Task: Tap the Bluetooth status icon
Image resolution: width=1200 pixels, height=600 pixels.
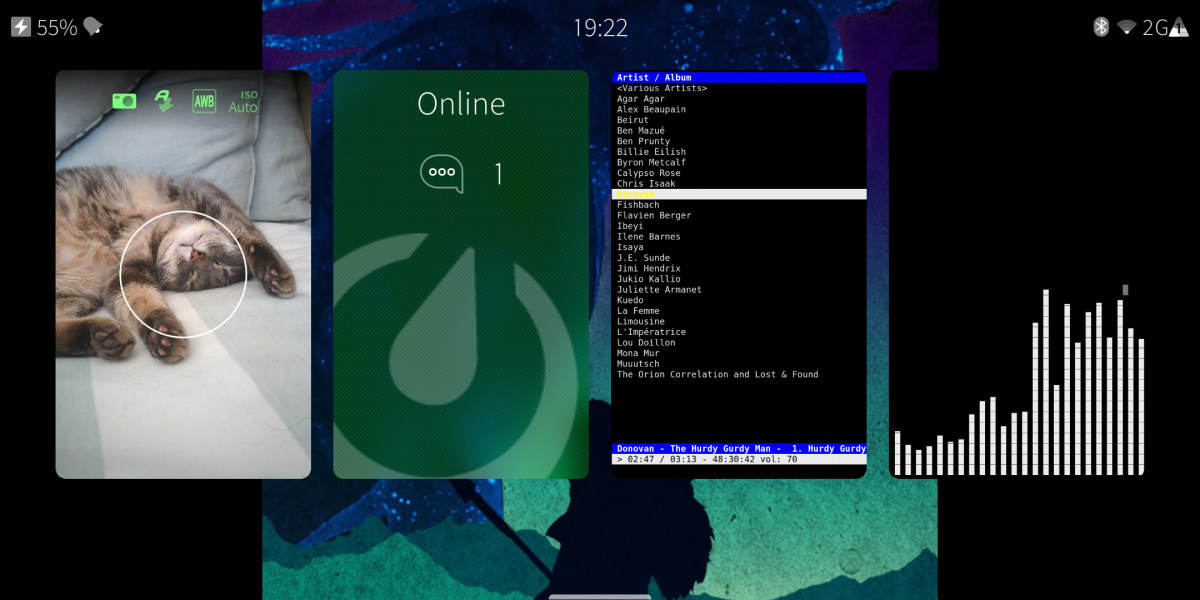Action: point(1101,27)
